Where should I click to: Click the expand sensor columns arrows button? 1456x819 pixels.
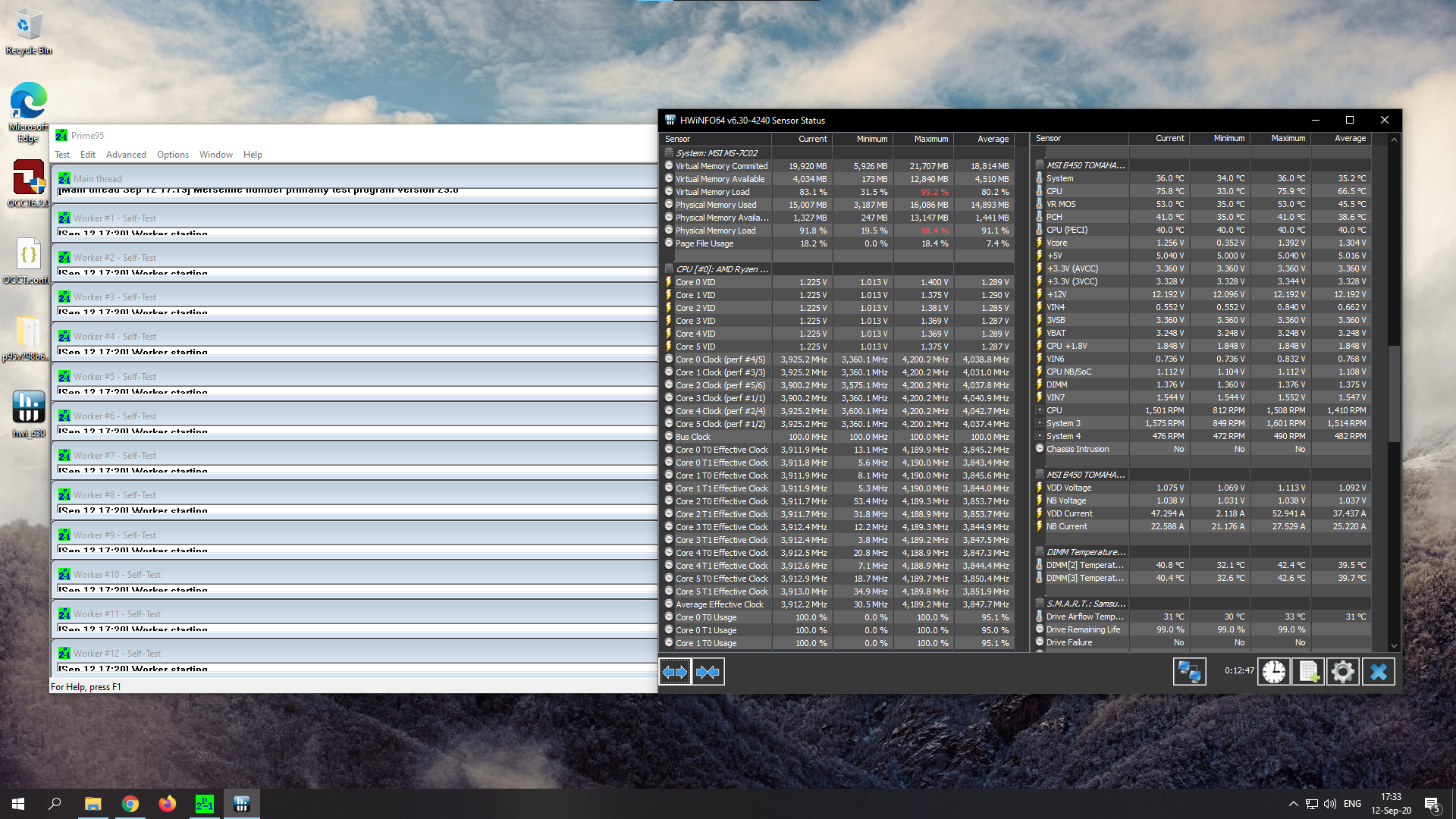674,672
